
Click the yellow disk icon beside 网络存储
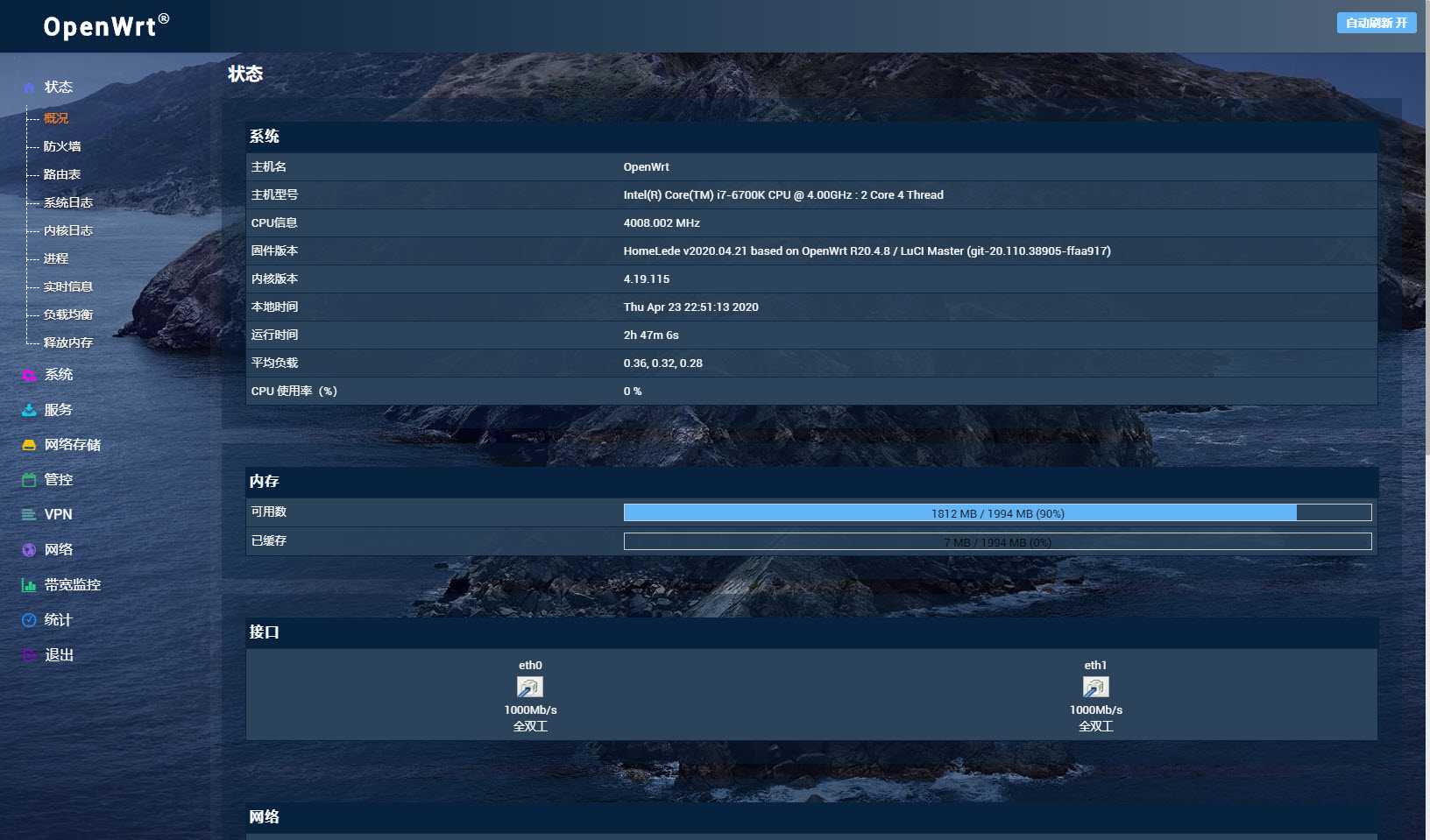29,445
